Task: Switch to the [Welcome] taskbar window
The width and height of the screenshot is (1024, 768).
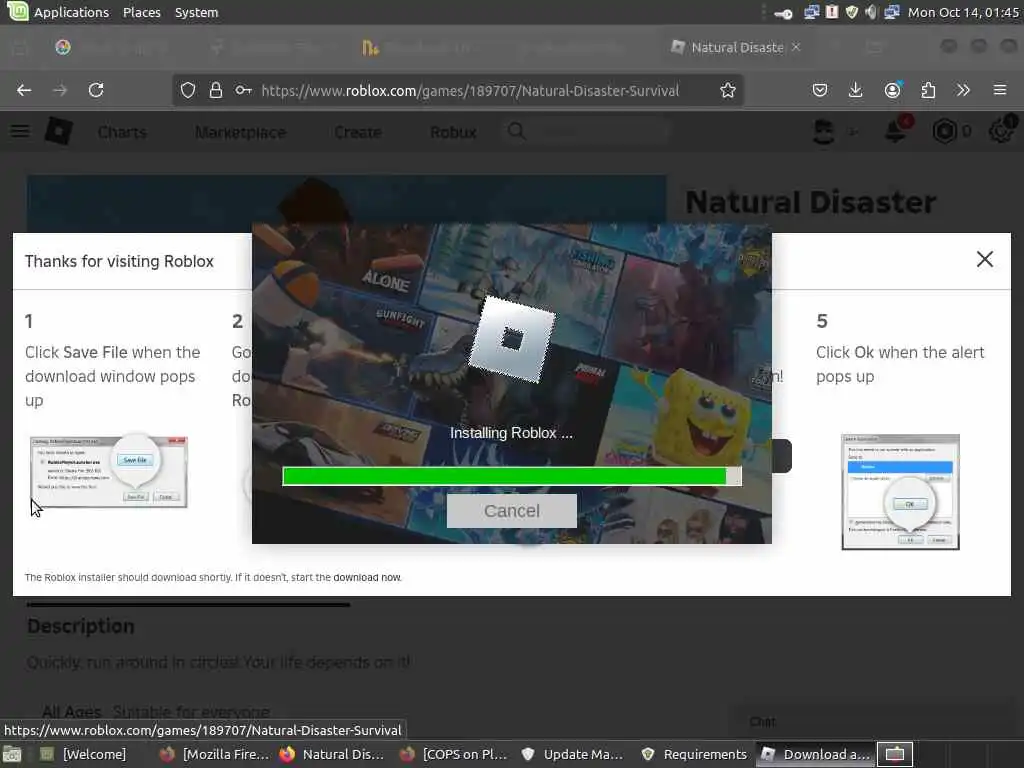Action: 83,754
